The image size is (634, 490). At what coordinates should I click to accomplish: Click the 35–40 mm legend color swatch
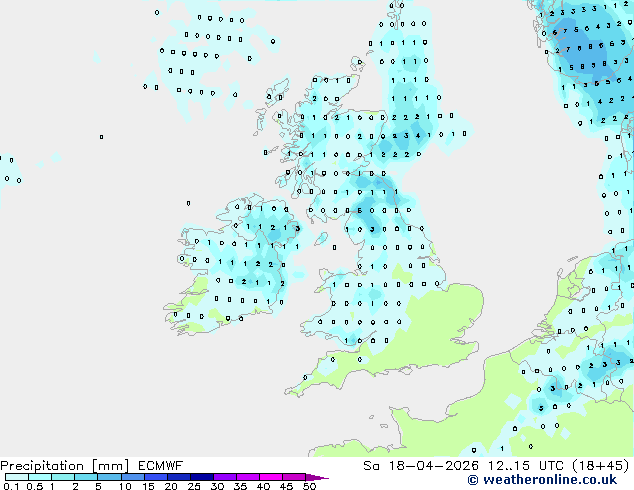247,477
